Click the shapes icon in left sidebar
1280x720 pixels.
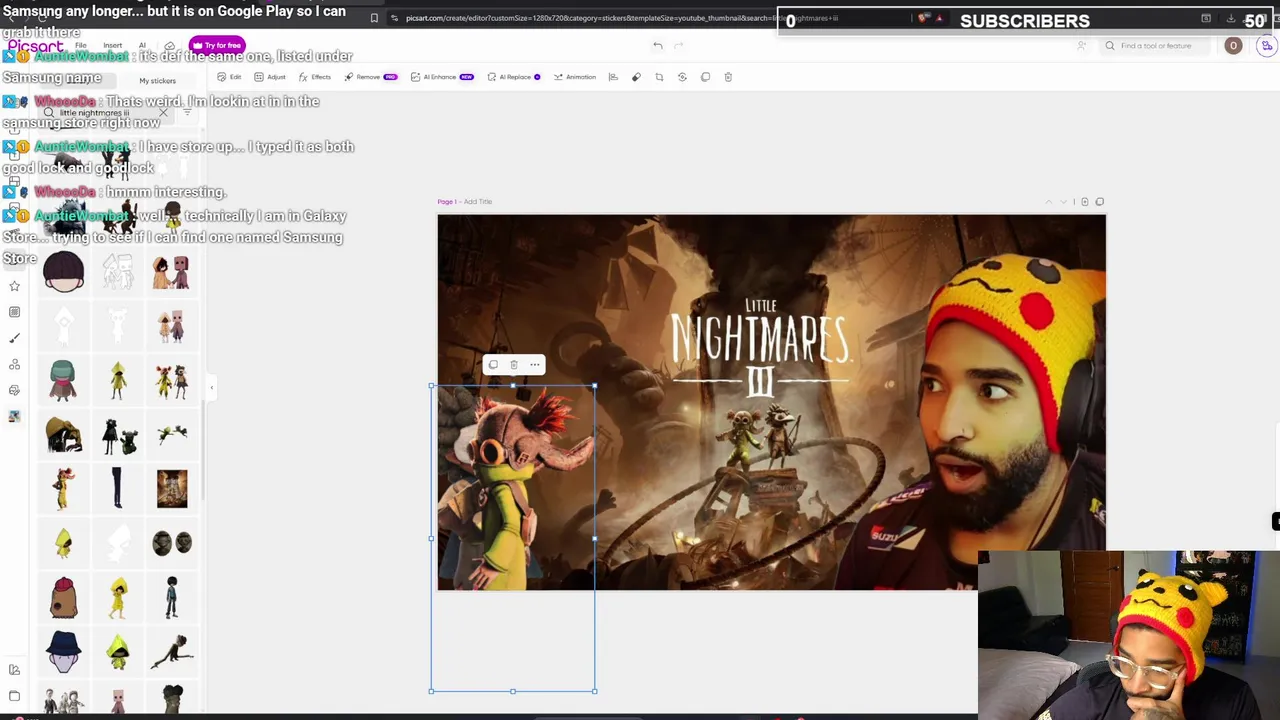pos(14,364)
